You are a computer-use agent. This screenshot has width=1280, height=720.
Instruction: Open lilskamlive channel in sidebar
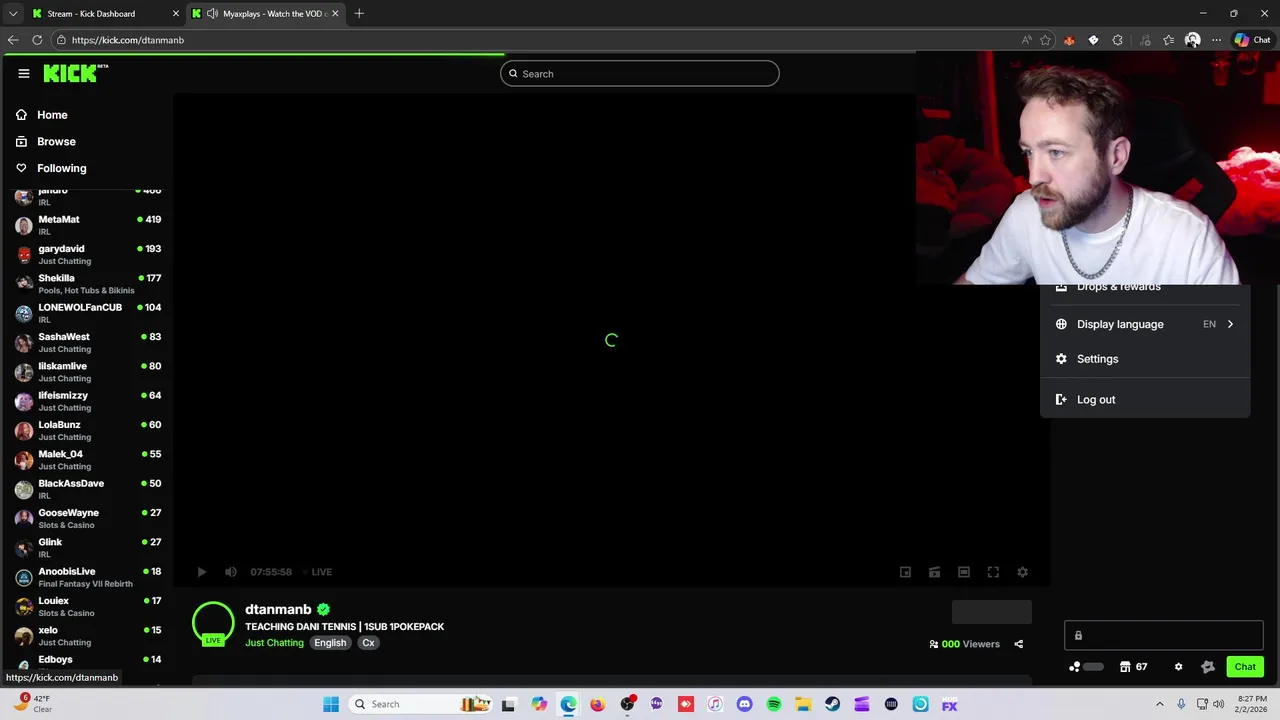tap(88, 372)
